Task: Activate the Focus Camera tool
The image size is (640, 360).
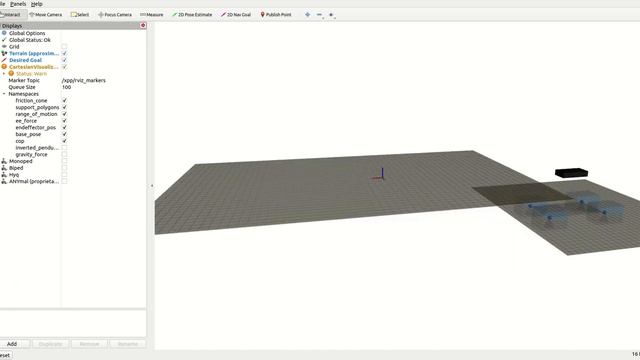Action: tap(115, 15)
